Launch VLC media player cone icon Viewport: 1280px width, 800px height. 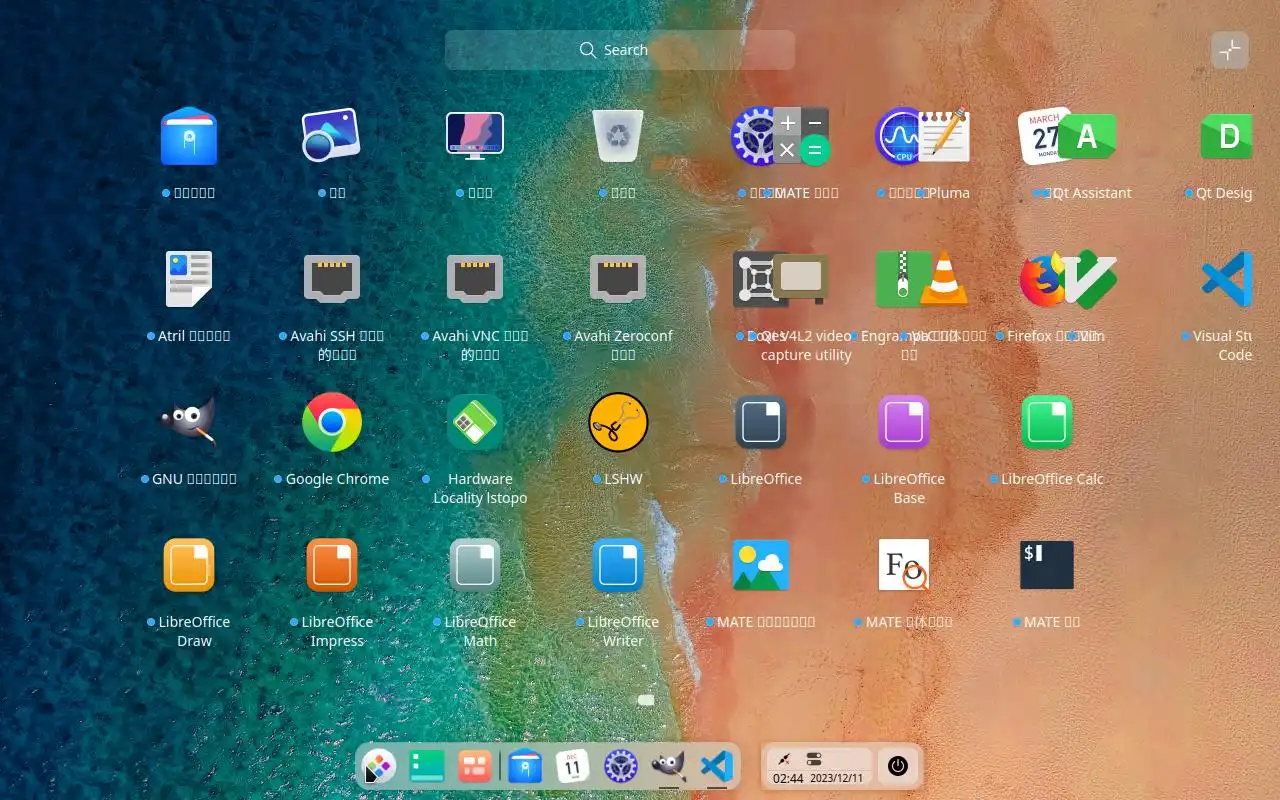click(x=943, y=279)
